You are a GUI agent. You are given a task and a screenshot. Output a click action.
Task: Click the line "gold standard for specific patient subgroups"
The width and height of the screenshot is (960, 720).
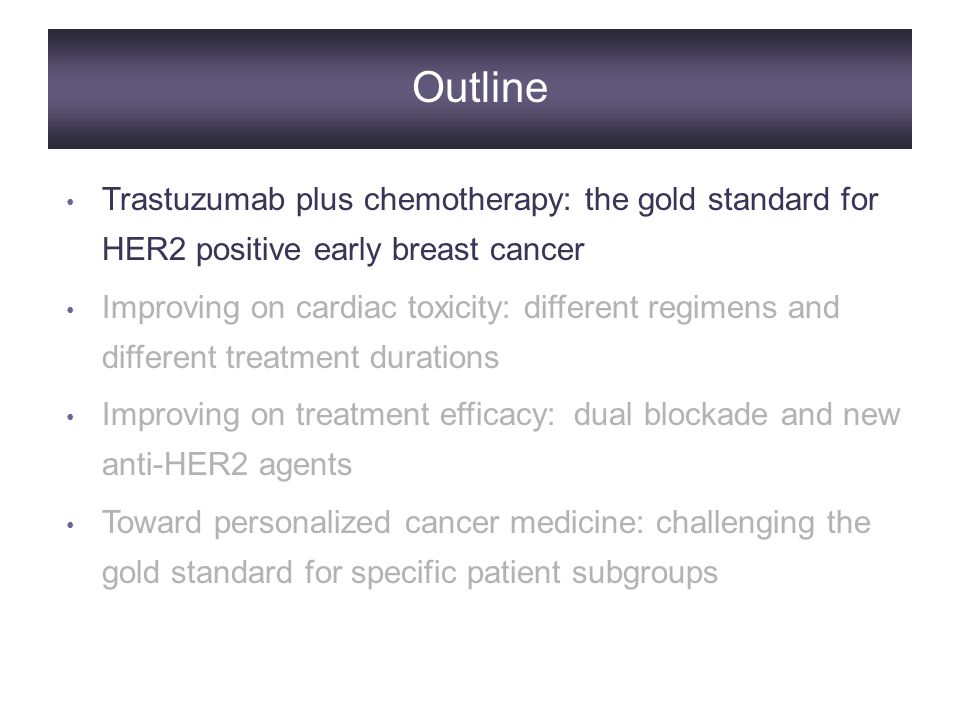(410, 574)
